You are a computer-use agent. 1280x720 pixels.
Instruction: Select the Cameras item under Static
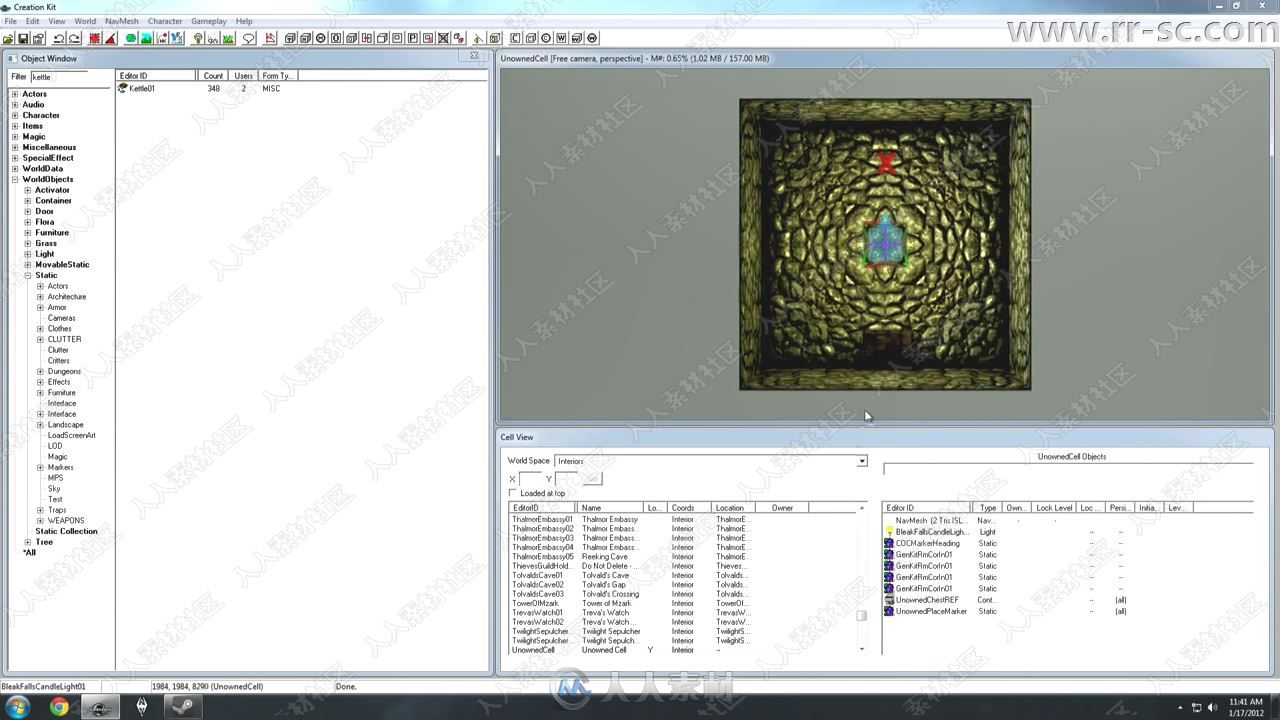point(61,318)
